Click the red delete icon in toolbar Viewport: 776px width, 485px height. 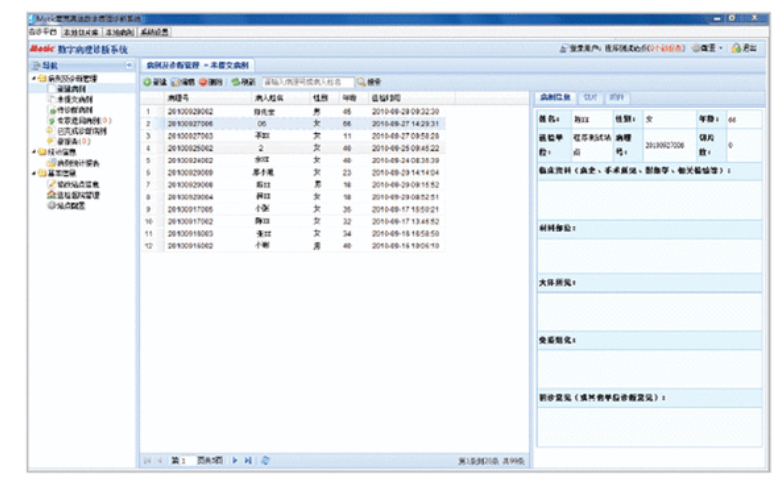203,82
